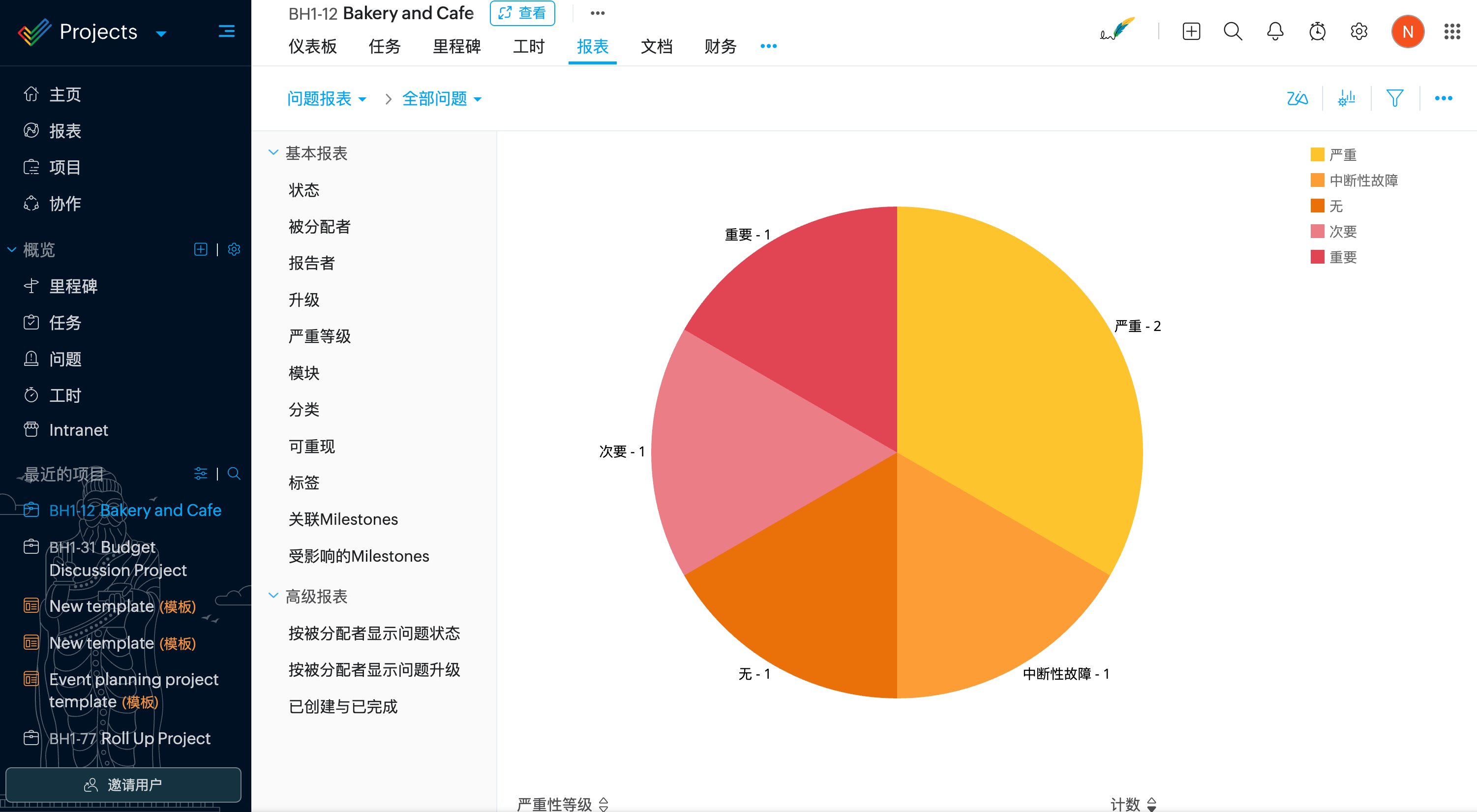This screenshot has width=1477, height=812.
Task: Click the 重要 red legend color swatch
Action: pos(1317,257)
